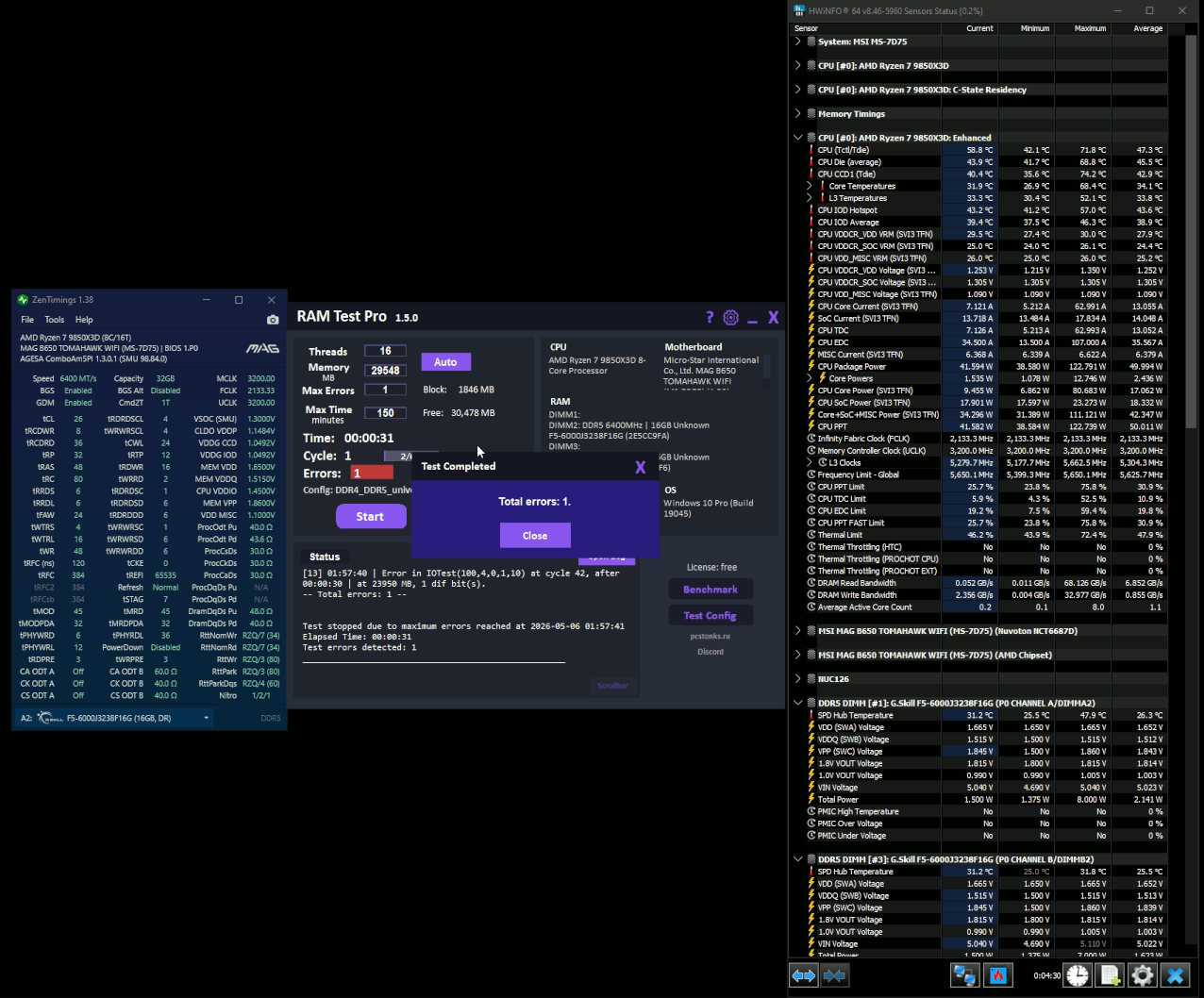
Task: Open HWiNFO network remote monitoring icon
Action: coord(964,975)
